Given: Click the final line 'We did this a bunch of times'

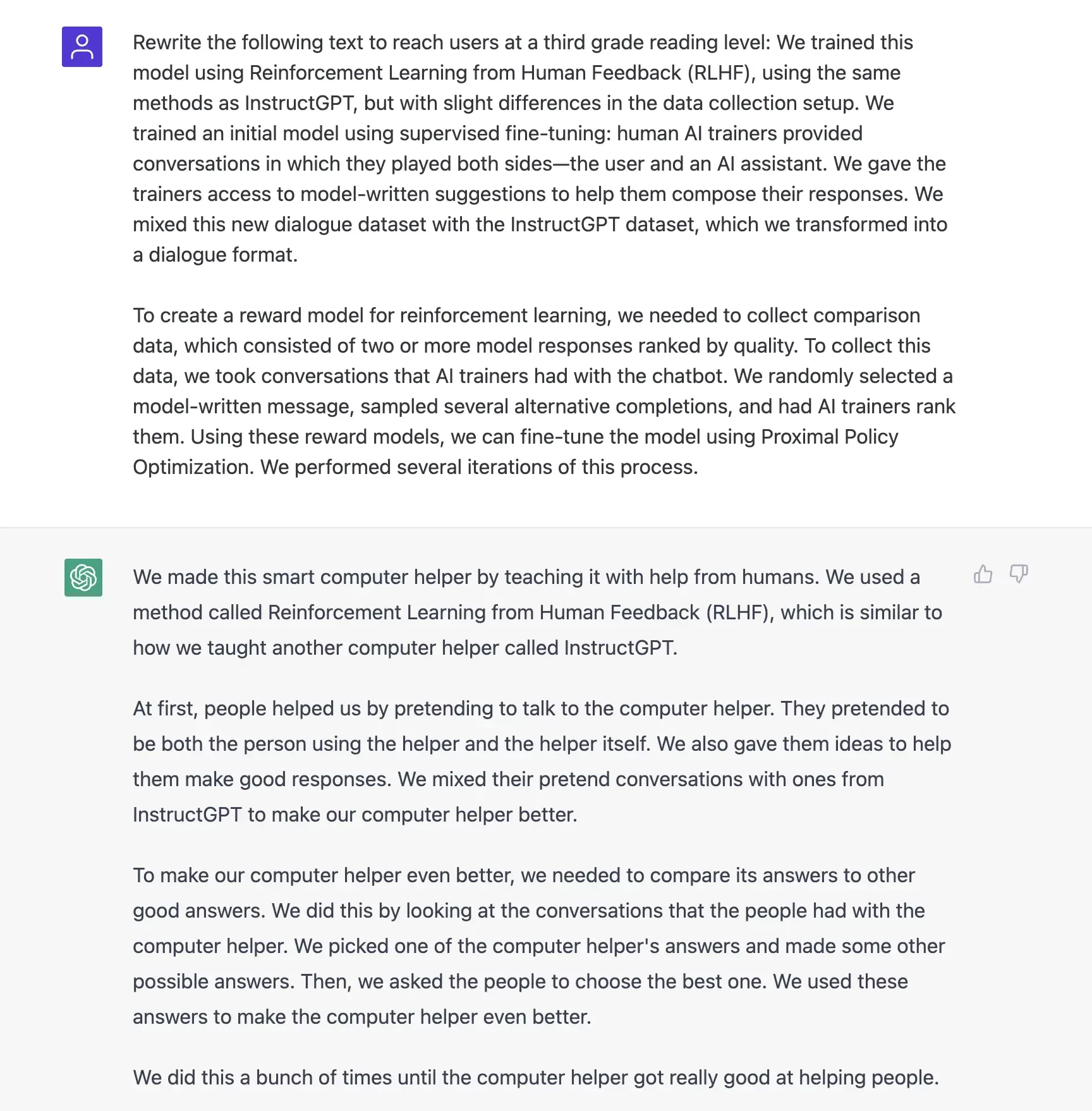Looking at the screenshot, I should [536, 1078].
